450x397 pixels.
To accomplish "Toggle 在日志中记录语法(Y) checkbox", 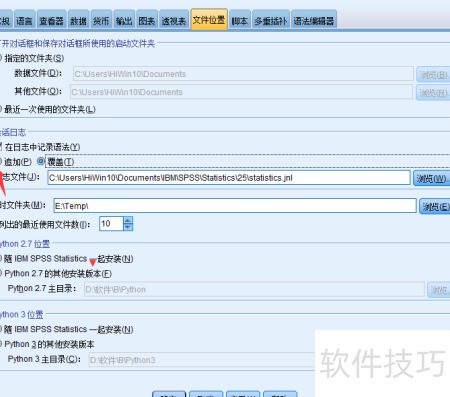I will click(40, 147).
